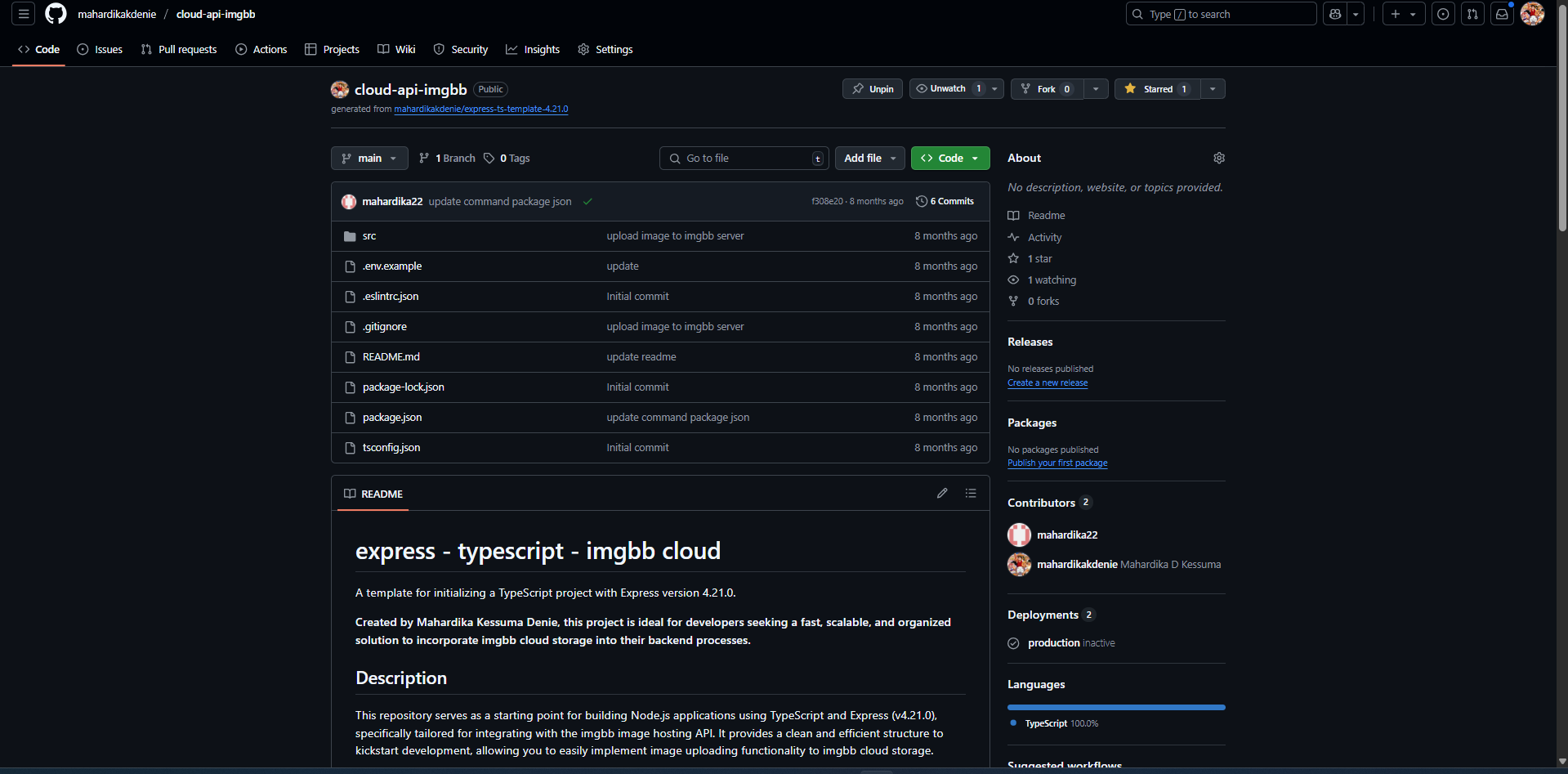Expand the main branch dropdown
Viewport: 1568px width, 774px height.
coord(369,159)
